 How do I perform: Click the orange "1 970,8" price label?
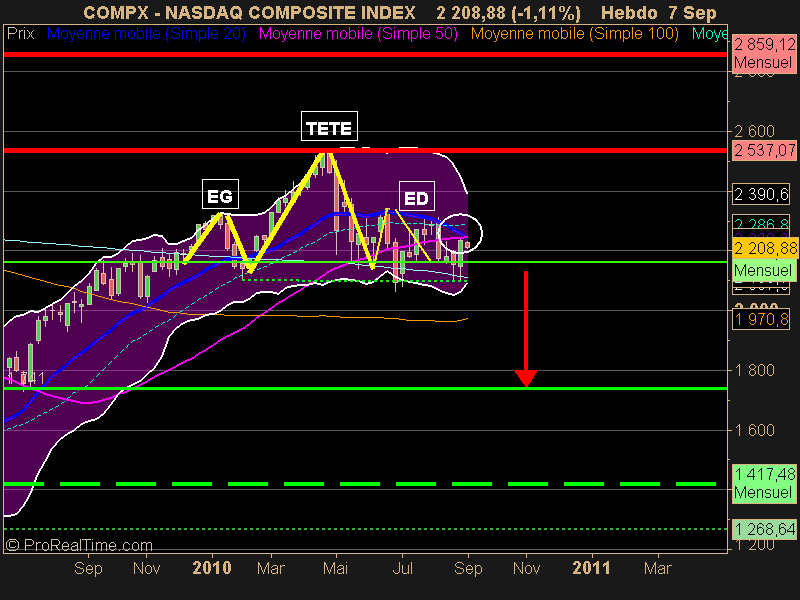(x=761, y=320)
